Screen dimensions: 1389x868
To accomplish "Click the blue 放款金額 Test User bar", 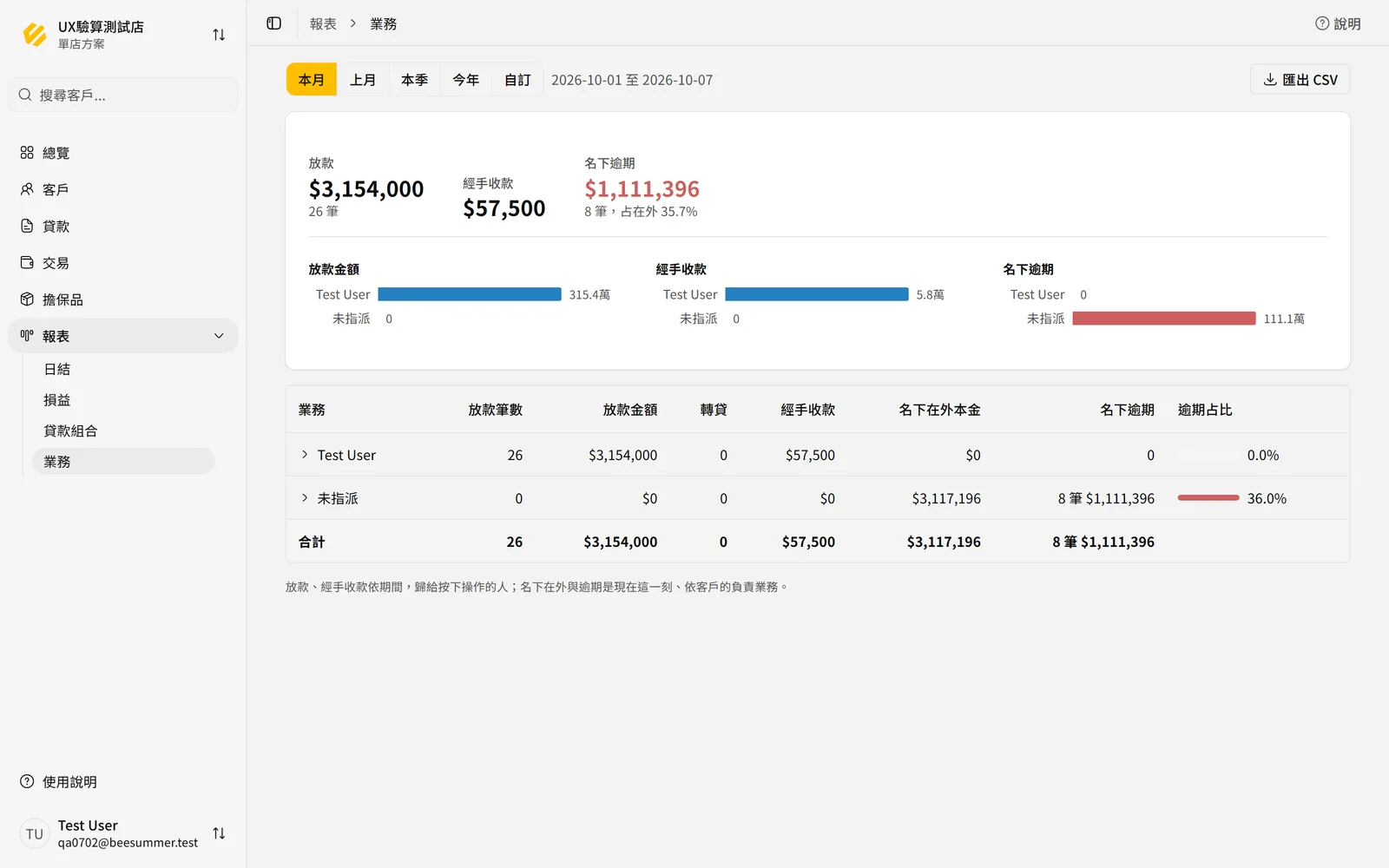I will pyautogui.click(x=470, y=294).
